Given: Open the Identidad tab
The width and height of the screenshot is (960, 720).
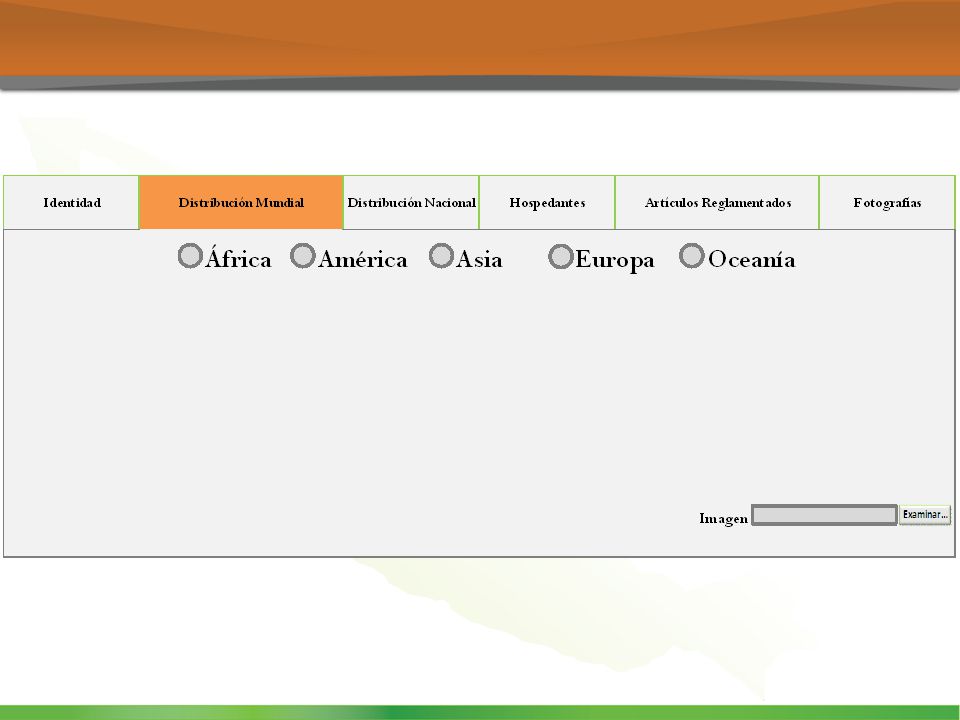Looking at the screenshot, I should [71, 203].
